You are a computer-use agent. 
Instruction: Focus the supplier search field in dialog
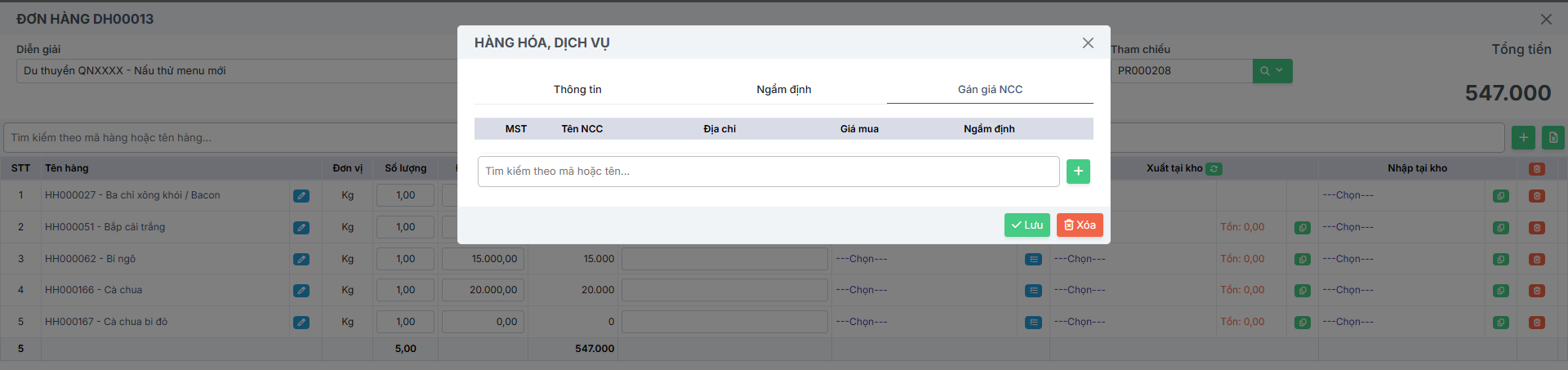pos(768,172)
